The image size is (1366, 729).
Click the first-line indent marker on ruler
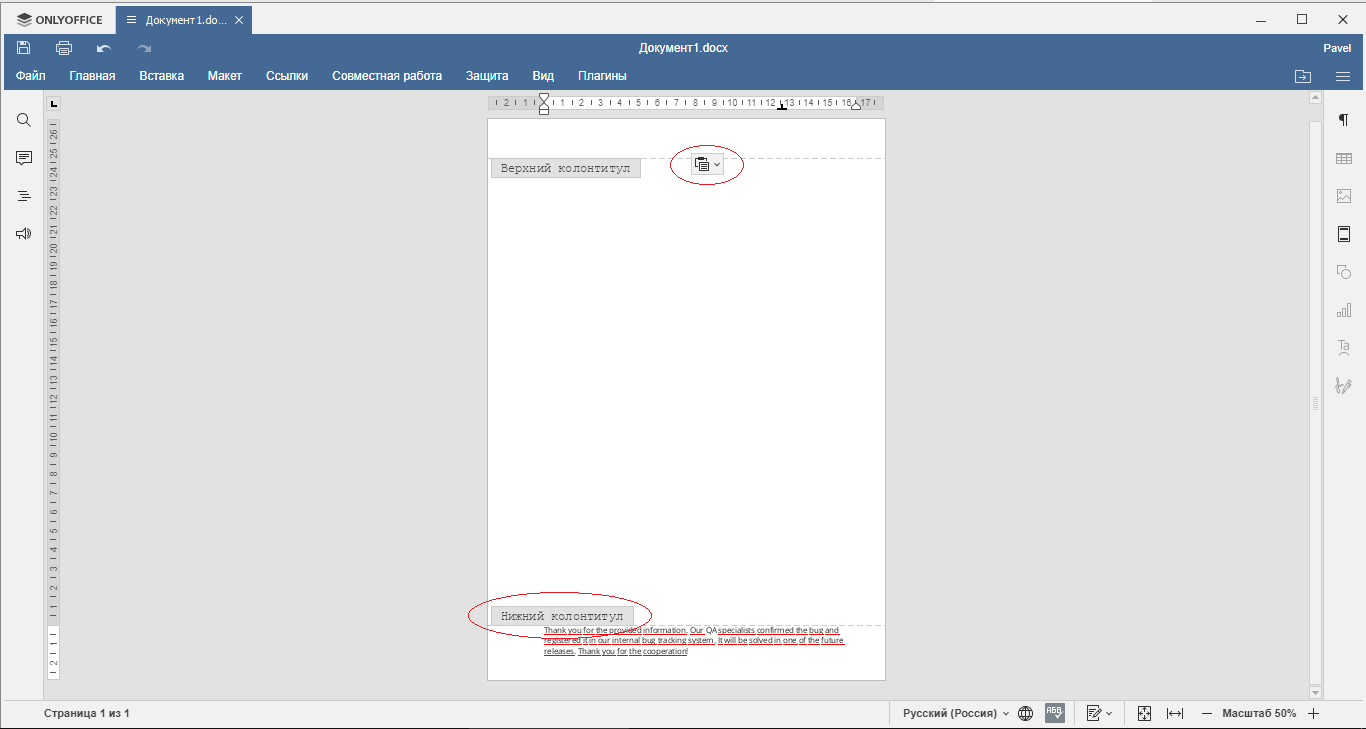pos(544,98)
